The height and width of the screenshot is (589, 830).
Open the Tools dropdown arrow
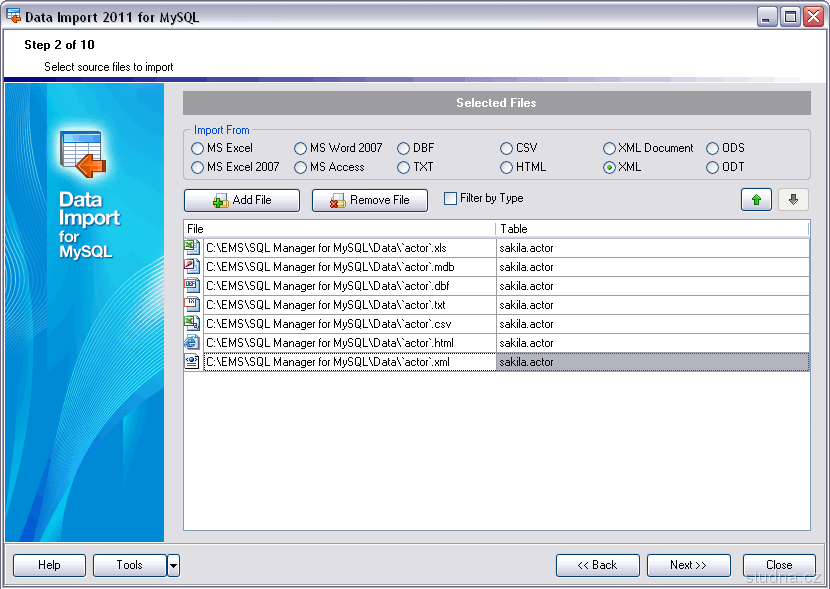point(173,565)
